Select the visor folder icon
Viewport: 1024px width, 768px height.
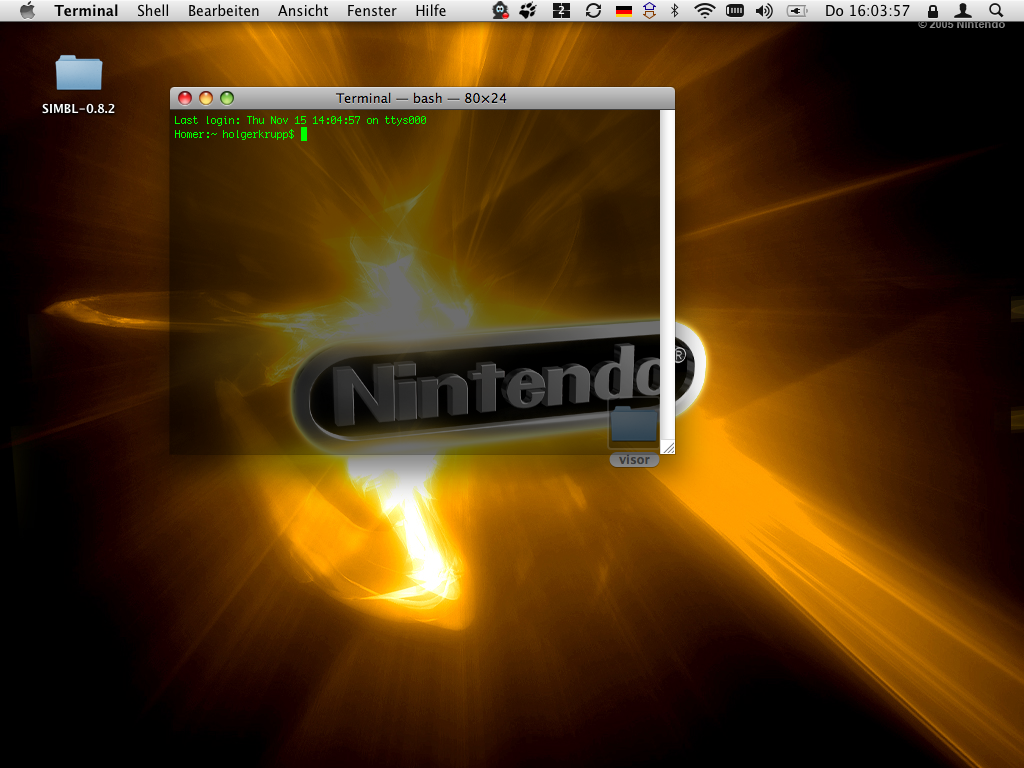[633, 424]
